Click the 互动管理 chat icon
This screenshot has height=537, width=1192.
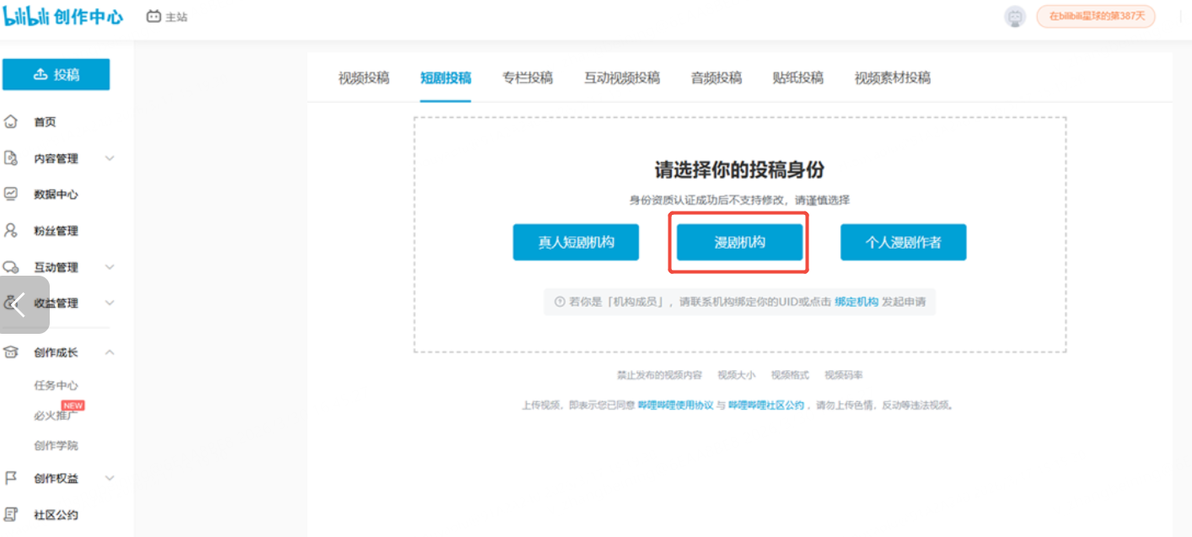(11, 267)
